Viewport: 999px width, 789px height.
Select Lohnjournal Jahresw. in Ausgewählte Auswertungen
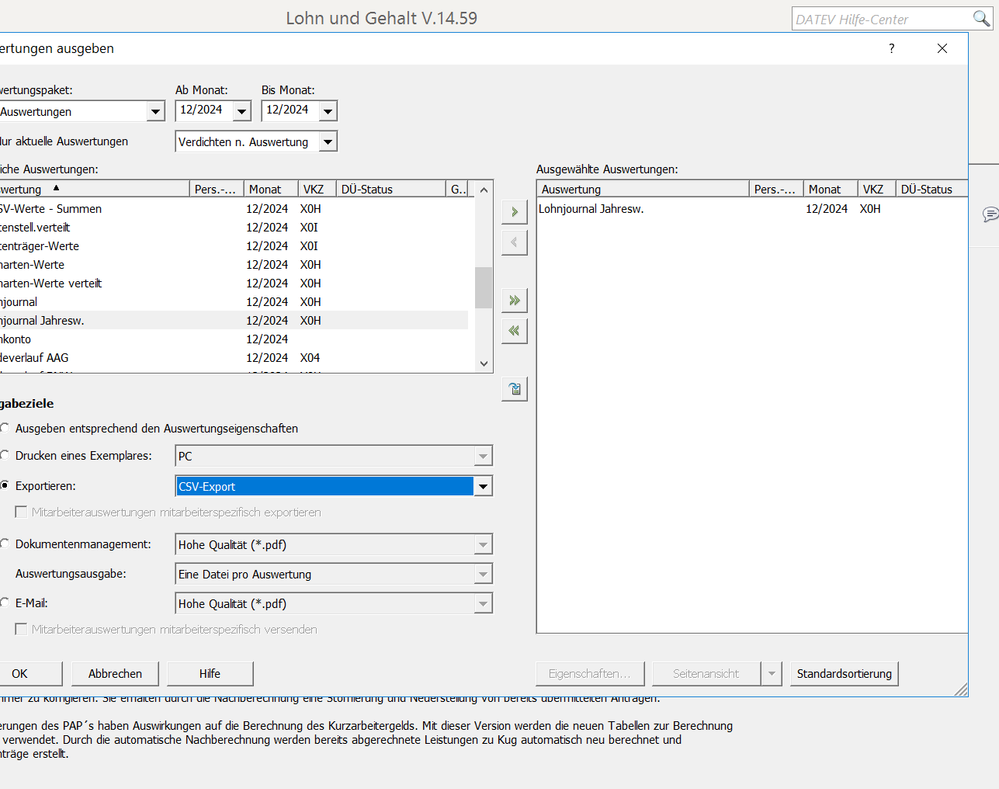click(752, 208)
